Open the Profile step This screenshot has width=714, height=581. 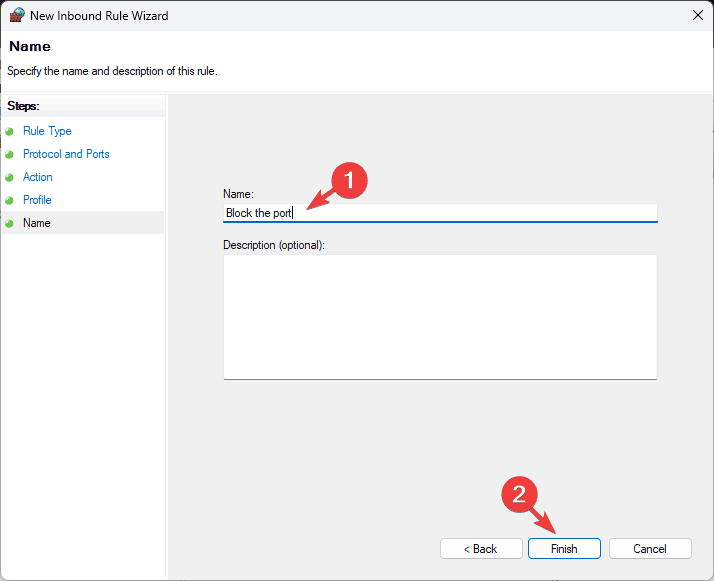tap(37, 200)
